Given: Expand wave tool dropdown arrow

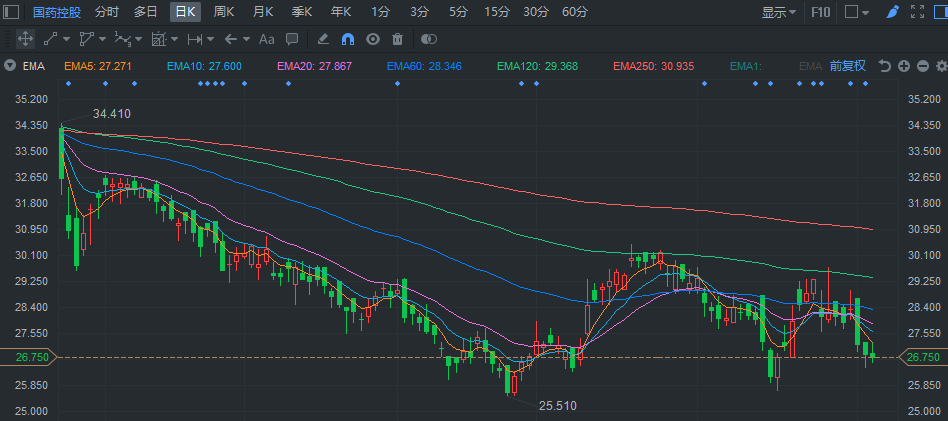Looking at the screenshot, I should click(138, 39).
